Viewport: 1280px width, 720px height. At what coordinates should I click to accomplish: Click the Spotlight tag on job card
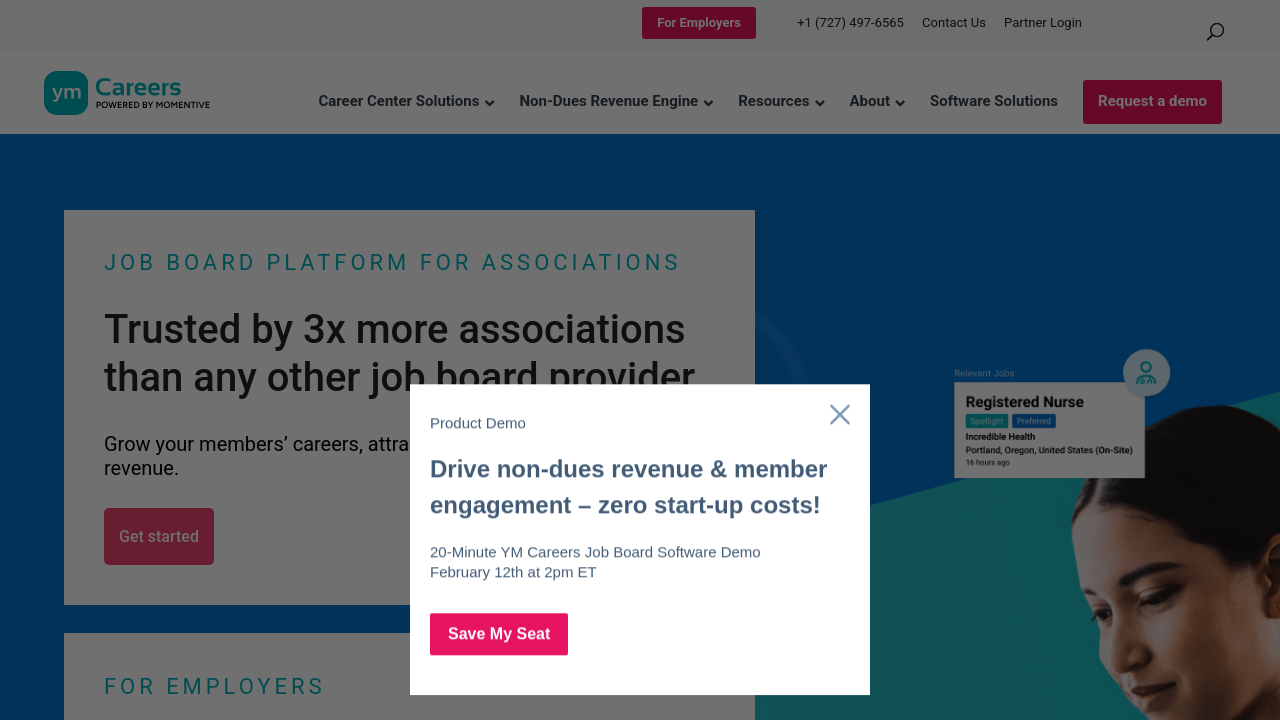[986, 421]
